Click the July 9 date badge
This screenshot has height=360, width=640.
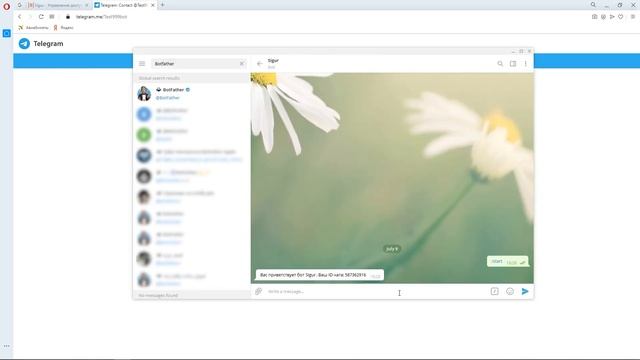point(392,249)
